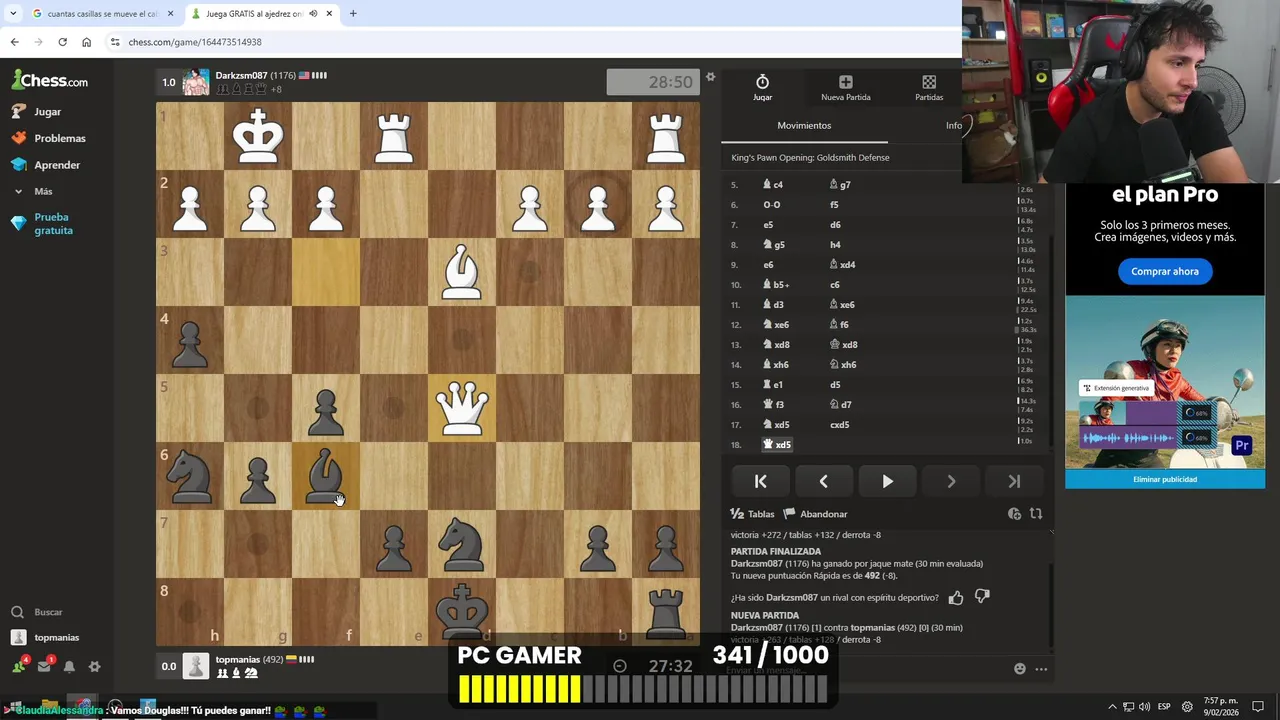
Task: Click Abandonar to resign the game
Action: (x=815, y=514)
